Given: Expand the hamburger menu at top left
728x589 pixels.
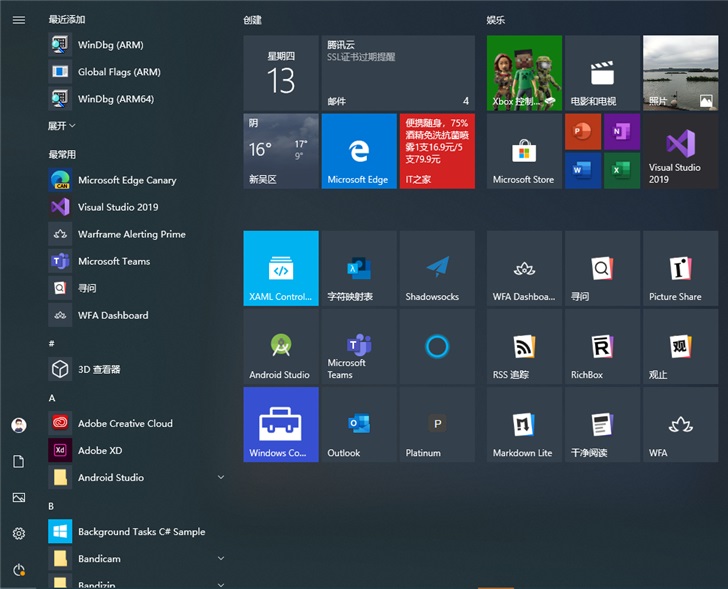Looking at the screenshot, I should pyautogui.click(x=19, y=20).
